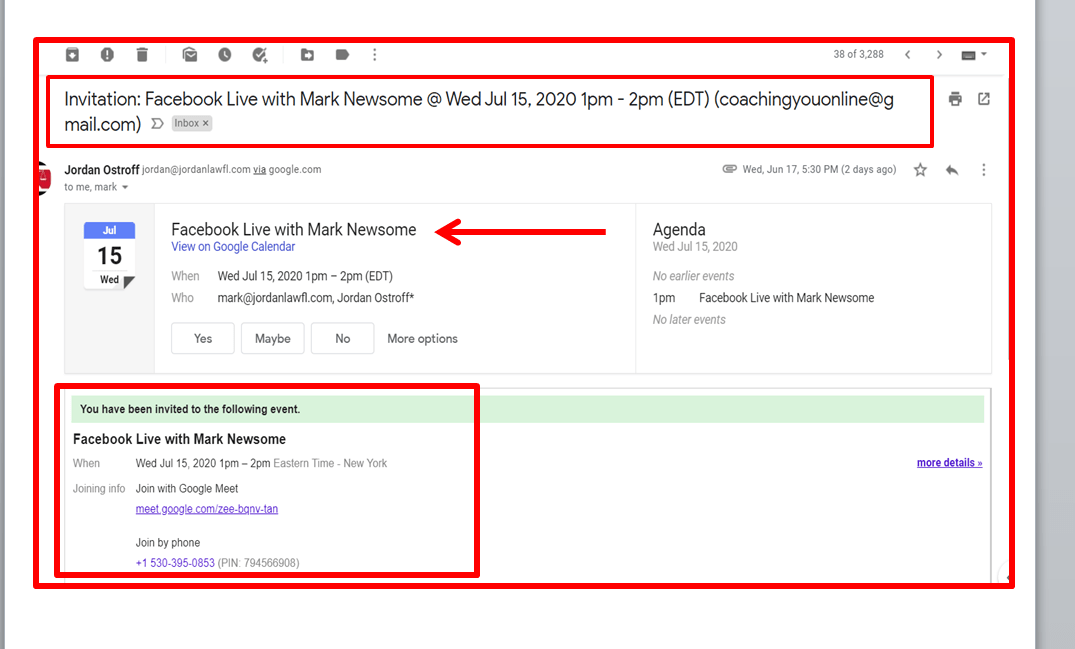
Task: Archive this email with the archive icon
Action: click(x=72, y=55)
